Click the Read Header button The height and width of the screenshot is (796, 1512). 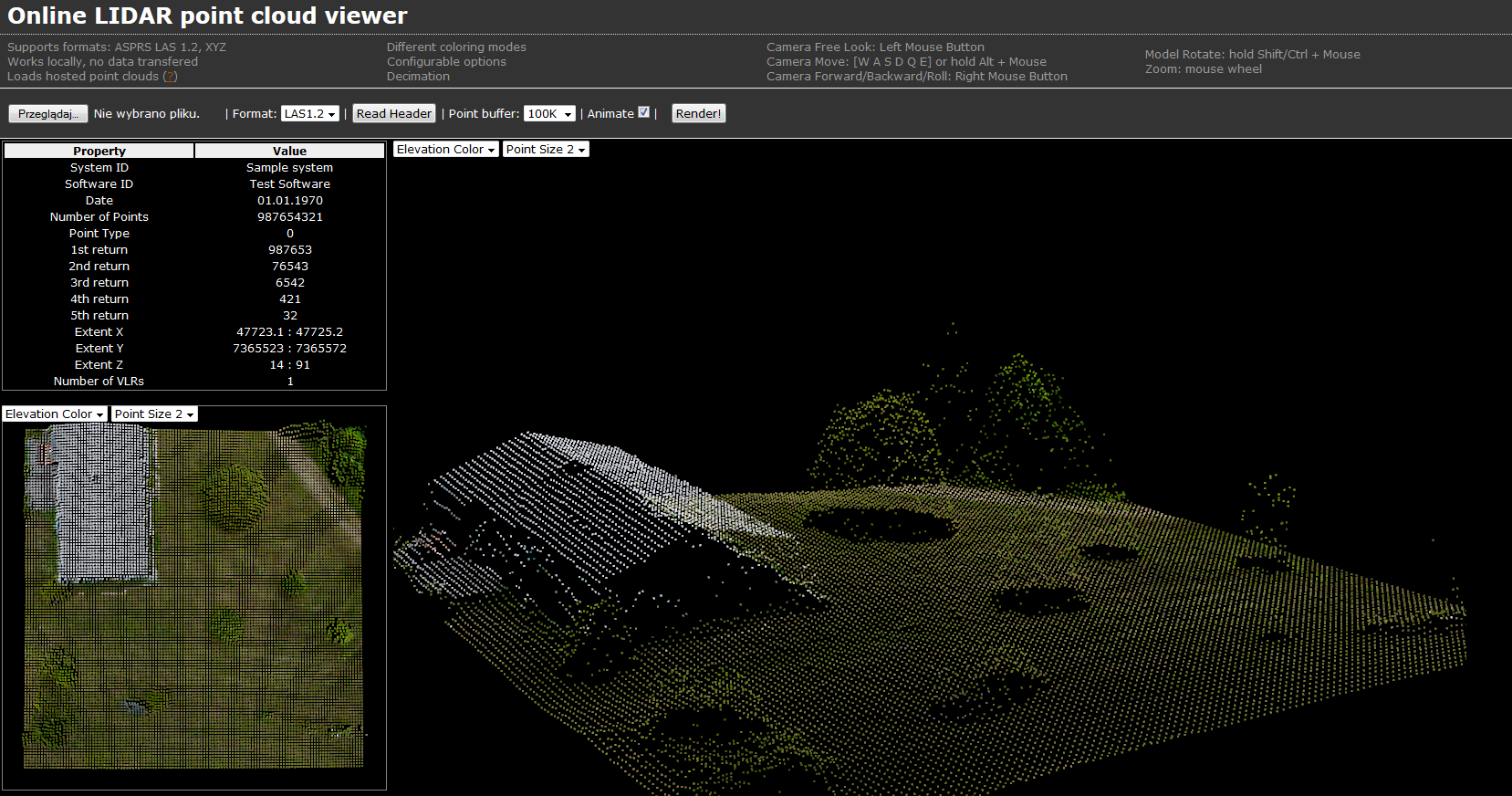coord(394,114)
